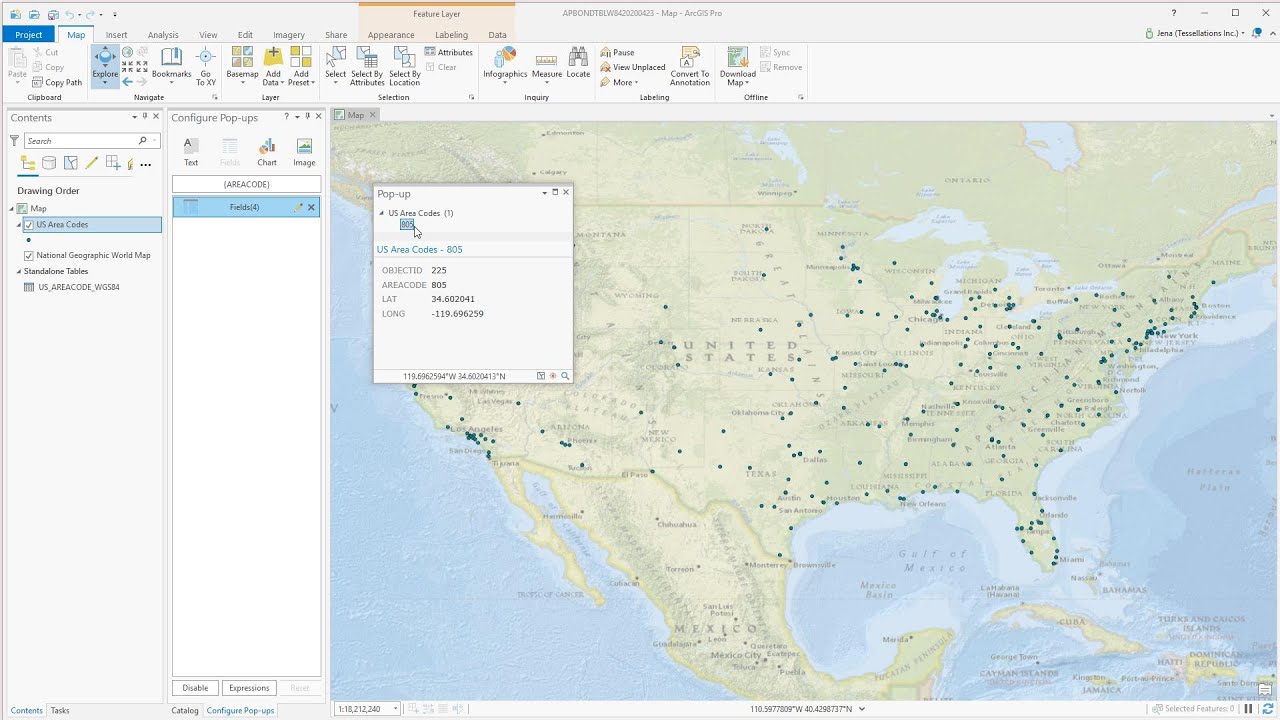Toggle National Geographic World Map visibility
Screen dimensions: 1280x720
(28, 255)
